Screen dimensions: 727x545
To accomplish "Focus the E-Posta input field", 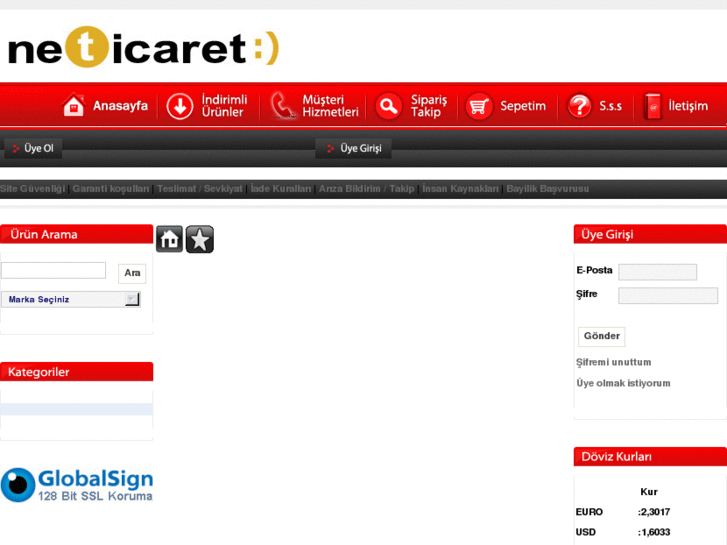I will 657,272.
